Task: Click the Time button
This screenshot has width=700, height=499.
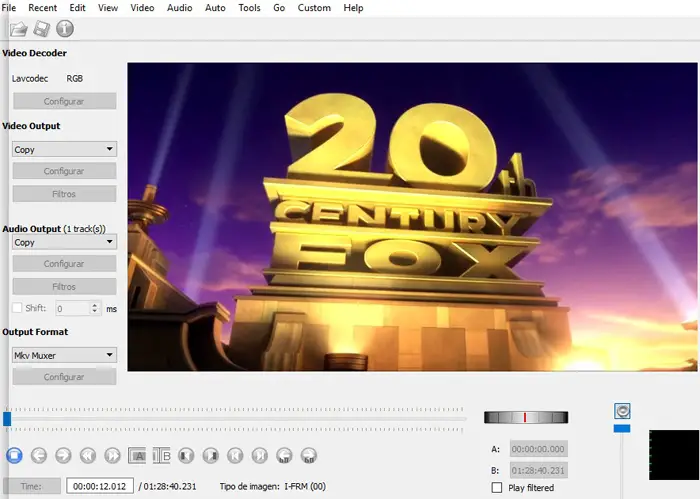Action: point(32,486)
